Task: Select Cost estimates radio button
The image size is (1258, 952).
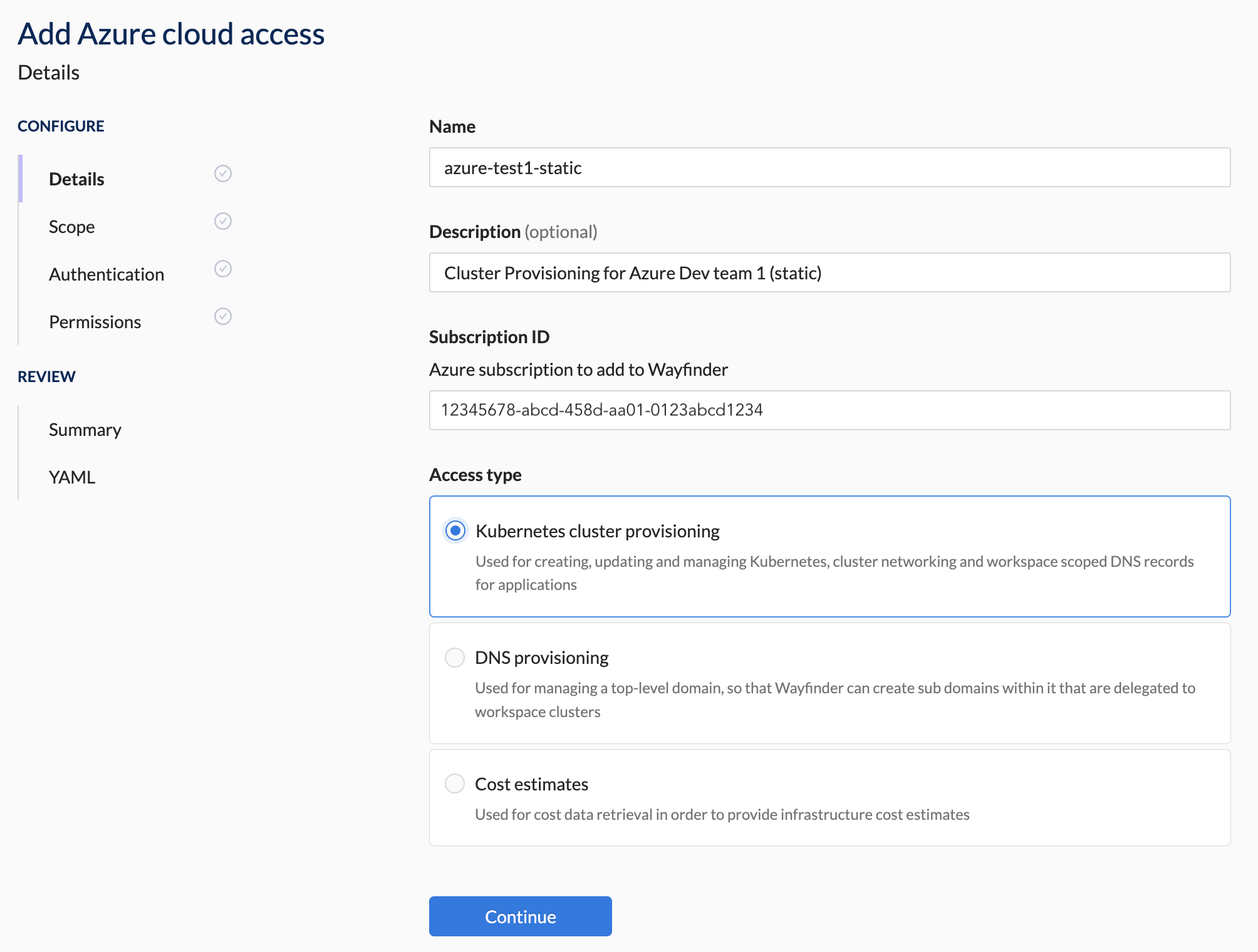Action: [x=455, y=784]
